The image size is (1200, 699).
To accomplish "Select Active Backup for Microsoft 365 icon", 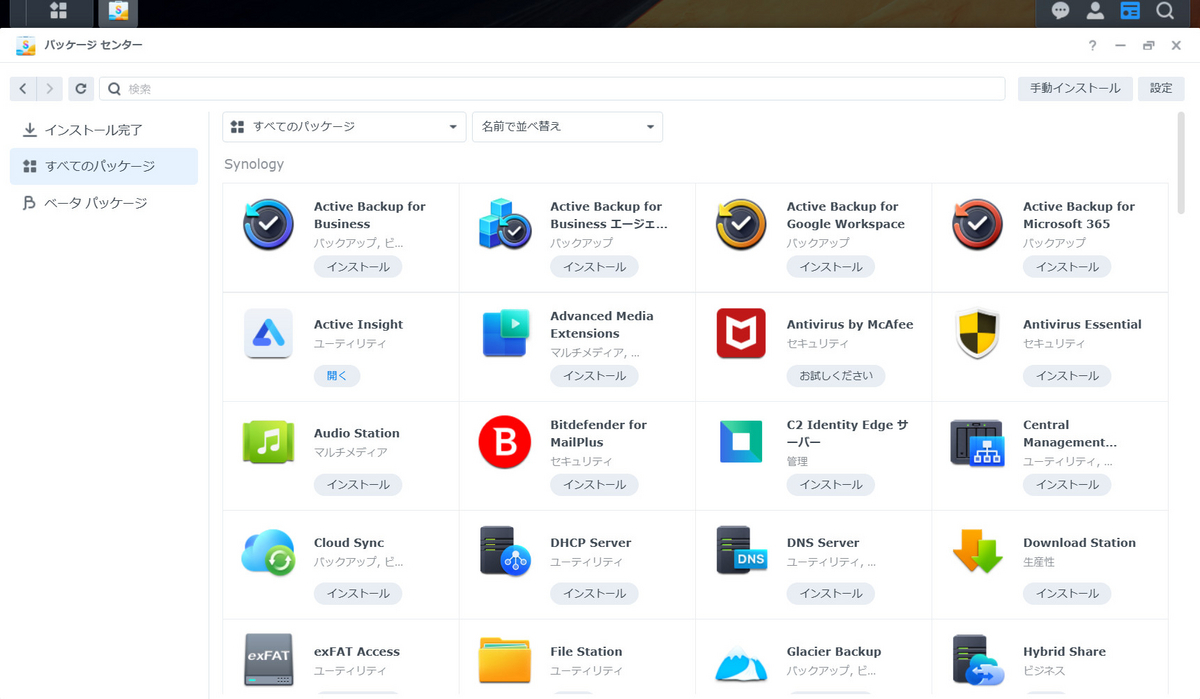I will (977, 224).
